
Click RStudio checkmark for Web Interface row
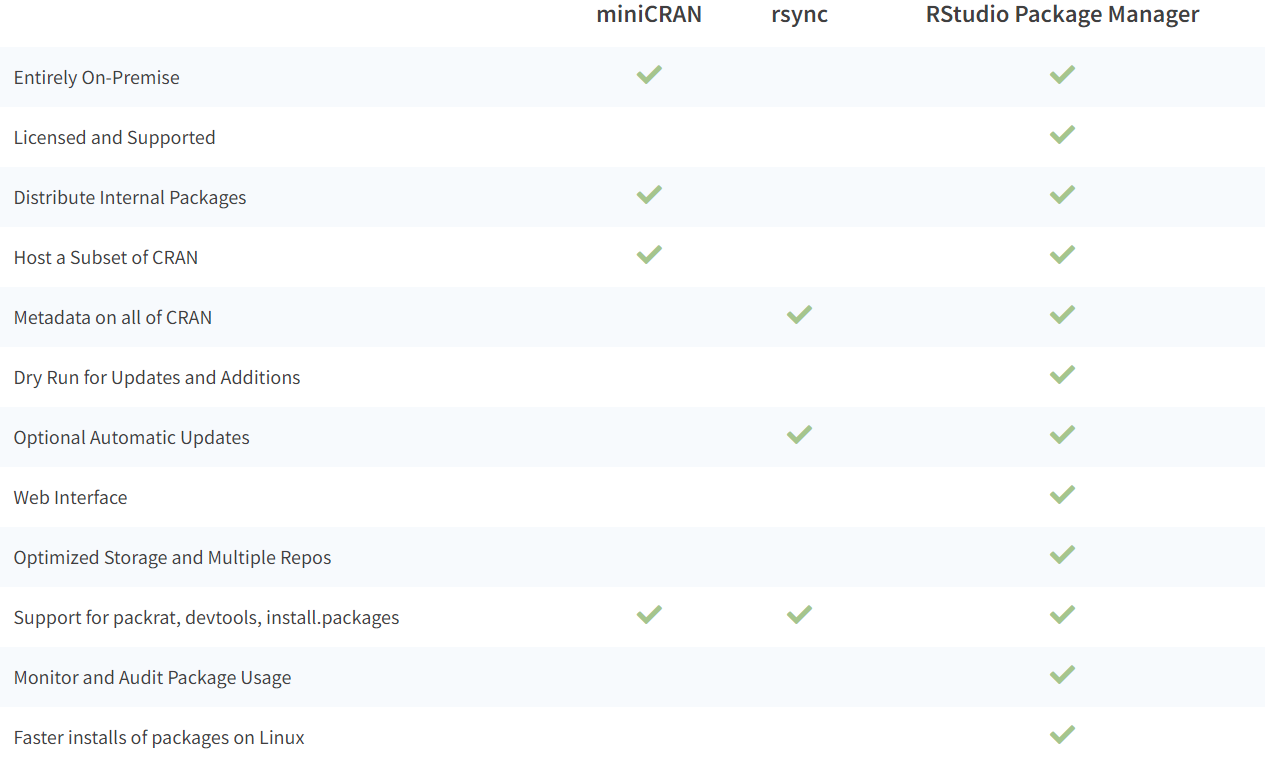pos(1062,495)
